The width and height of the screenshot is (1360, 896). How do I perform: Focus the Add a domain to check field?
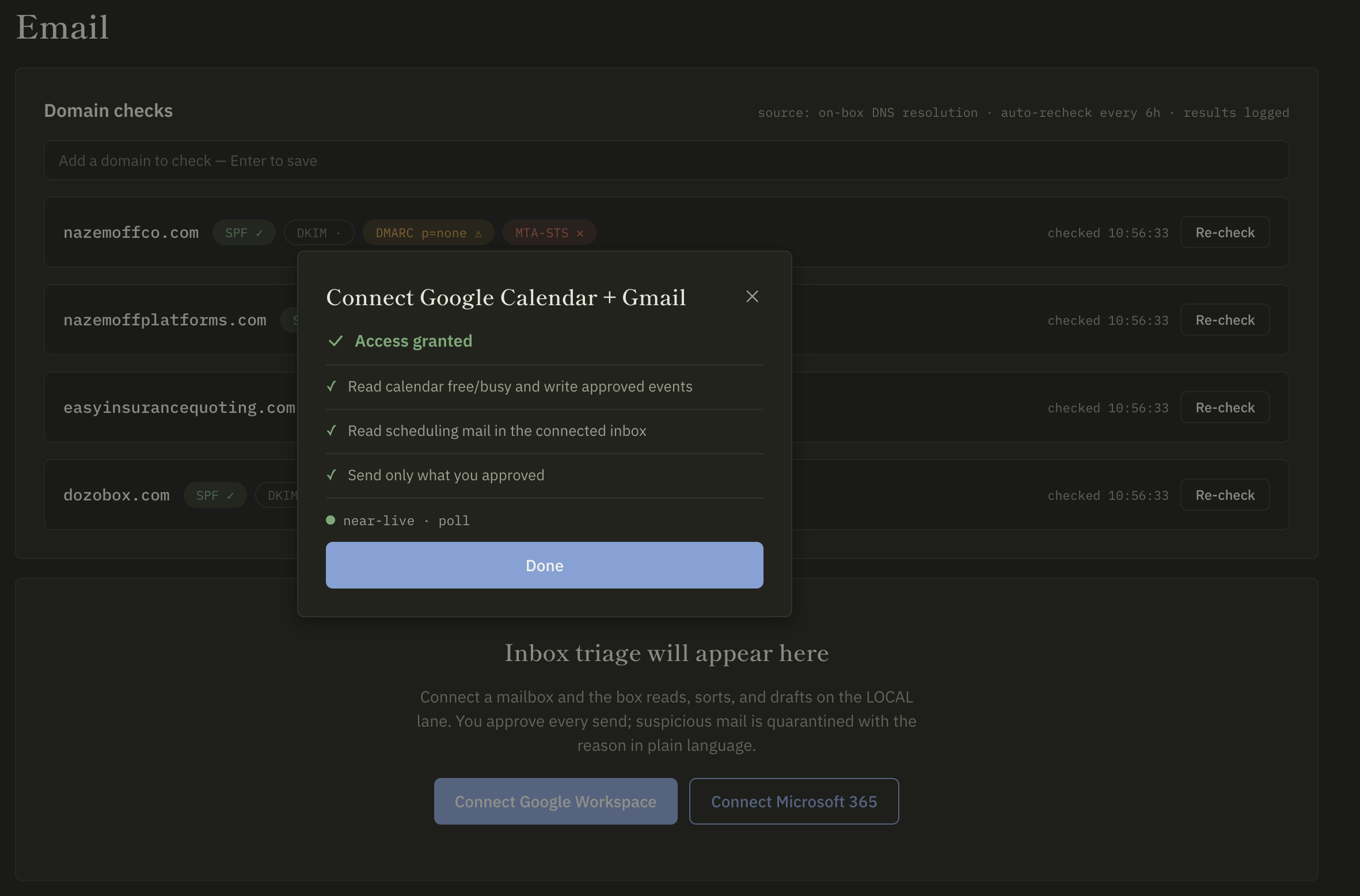[666, 161]
